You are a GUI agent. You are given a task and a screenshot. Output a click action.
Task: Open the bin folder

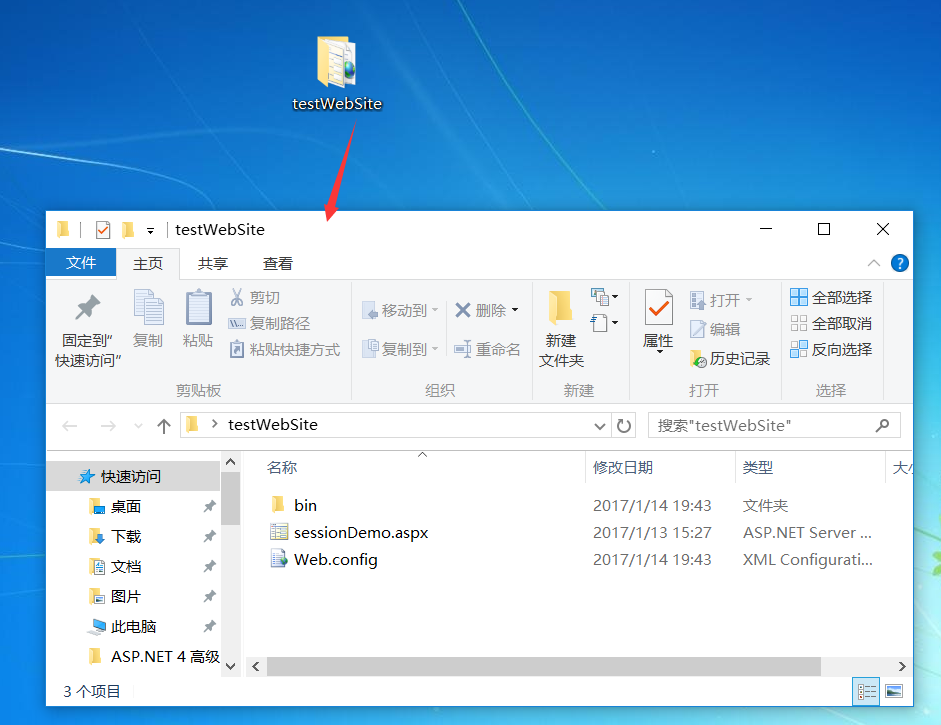[x=301, y=505]
